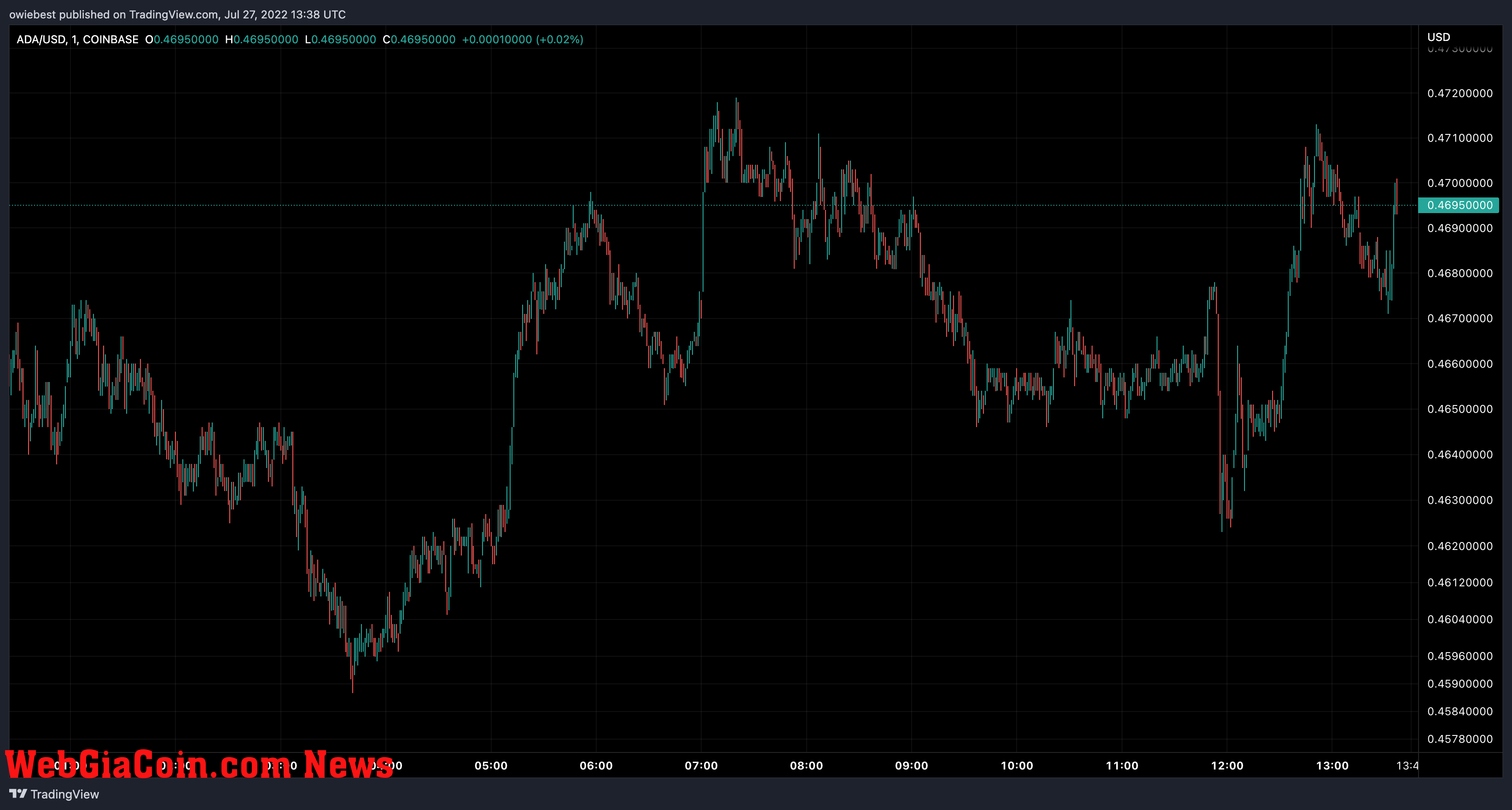Click the 0.46800000 price axis label
This screenshot has width=1512, height=810.
(1460, 273)
